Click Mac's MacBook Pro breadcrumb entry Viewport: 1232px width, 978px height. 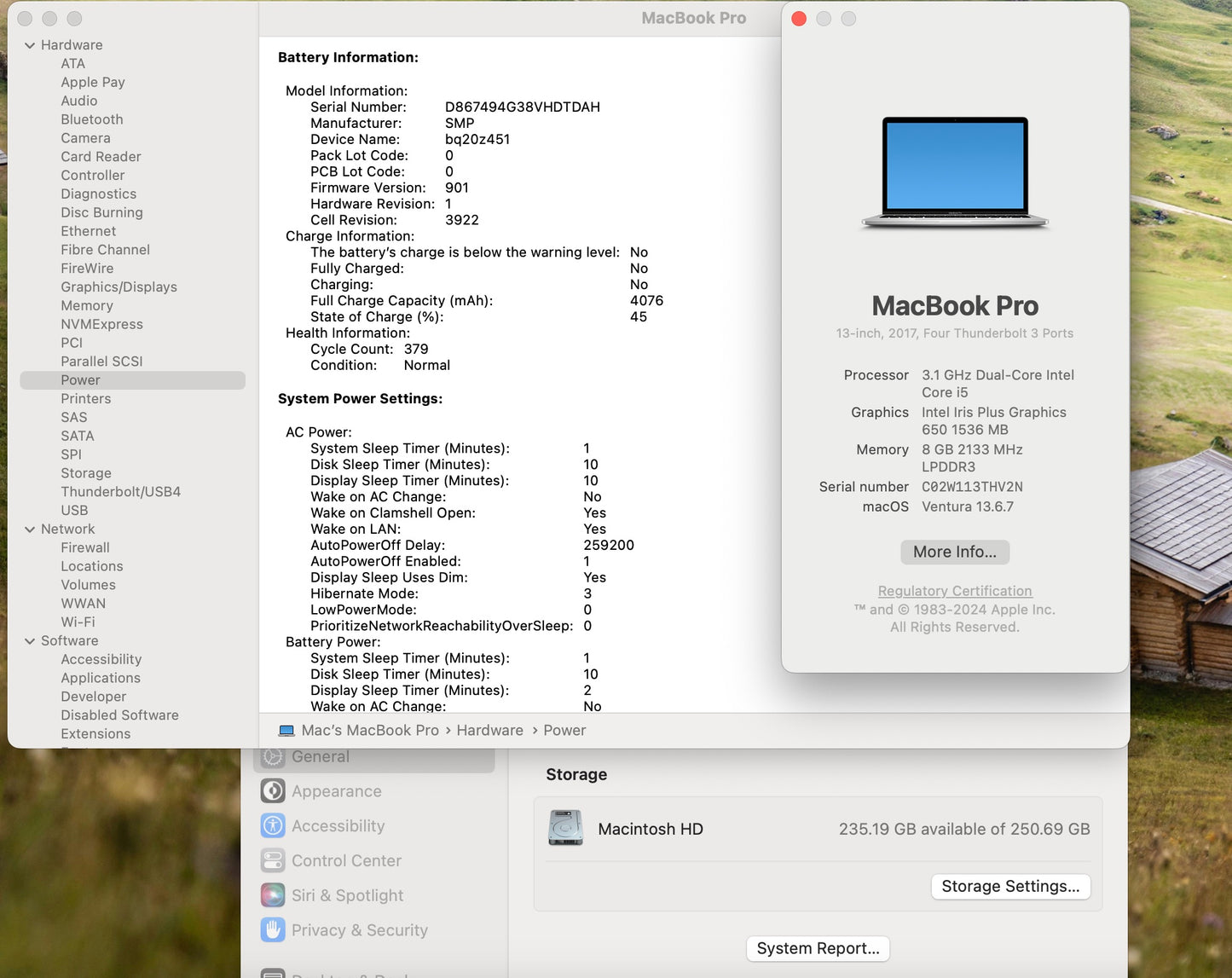point(370,730)
